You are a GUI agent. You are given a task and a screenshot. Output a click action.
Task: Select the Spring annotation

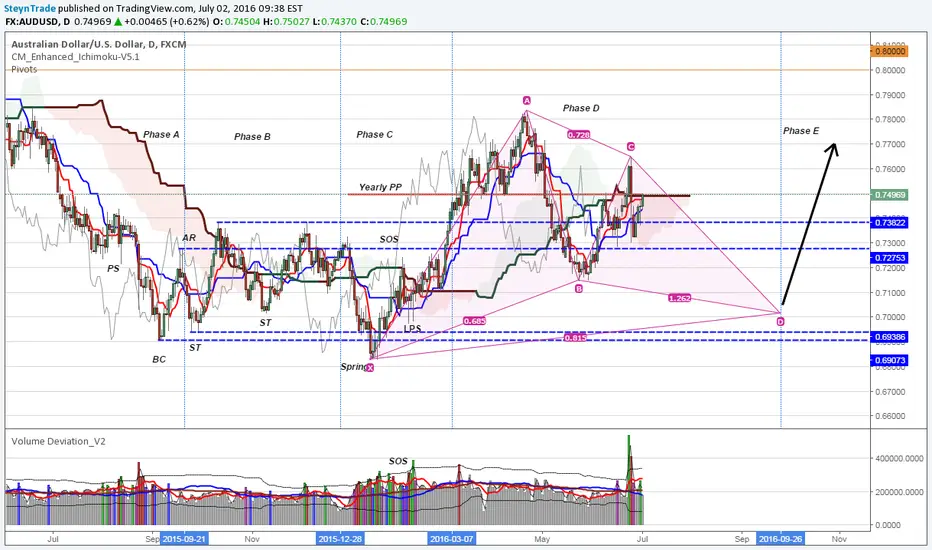[353, 367]
